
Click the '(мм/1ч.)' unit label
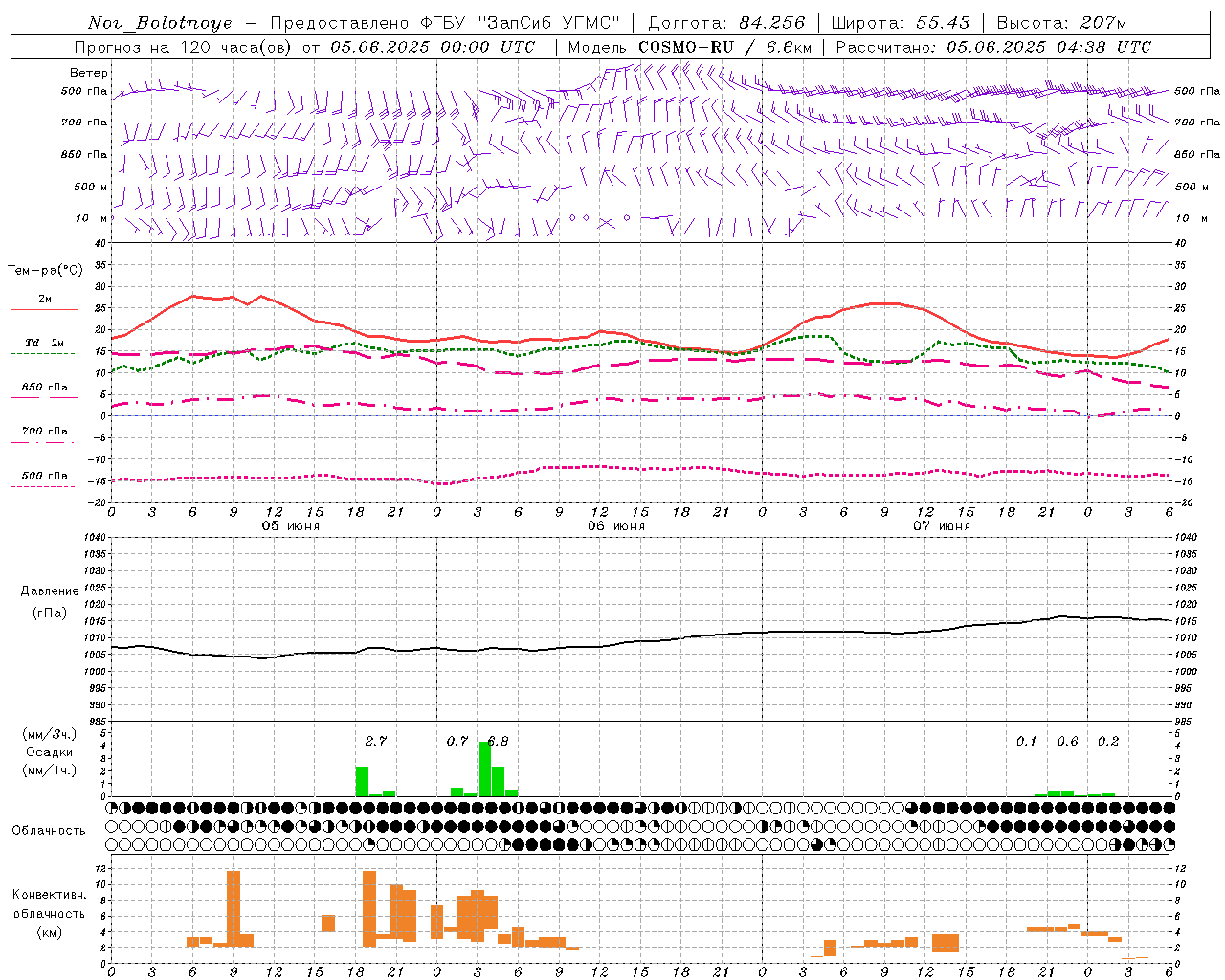[x=49, y=770]
